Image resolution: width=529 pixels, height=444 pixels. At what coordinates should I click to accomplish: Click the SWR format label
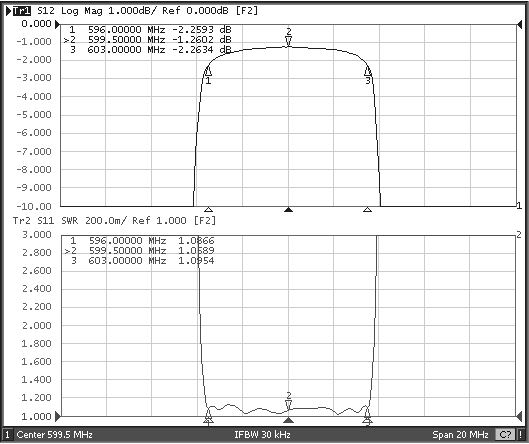[69, 221]
